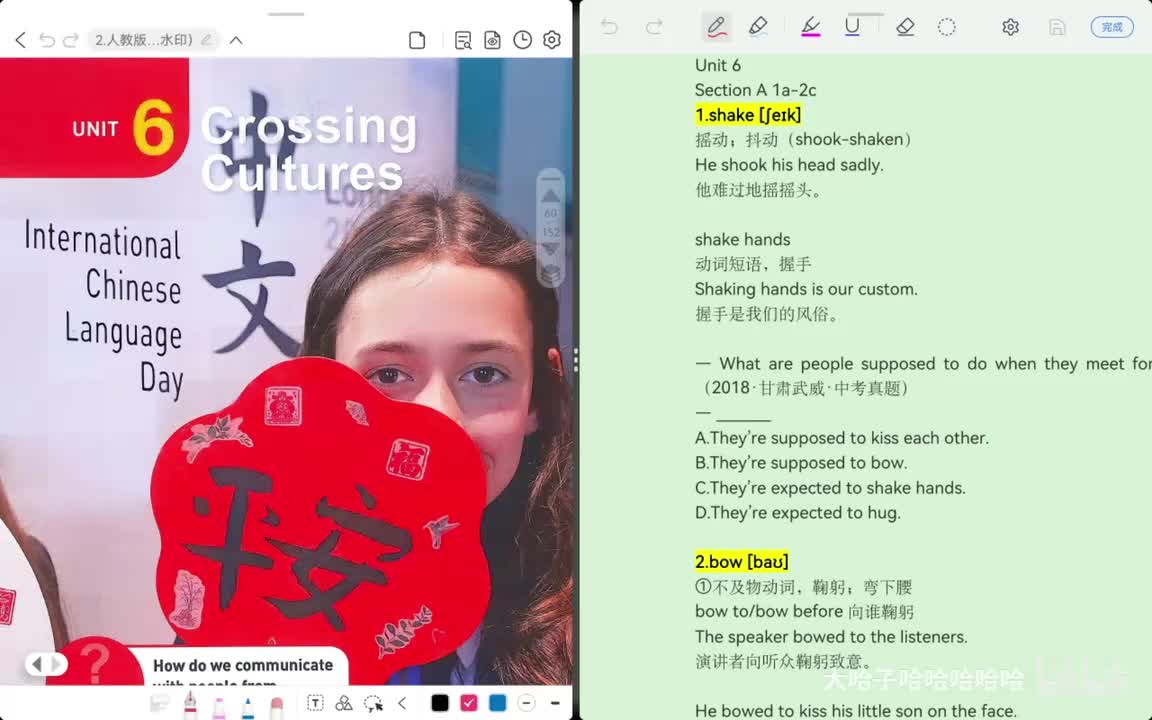Click the left-right page switch toggle
The width and height of the screenshot is (1152, 720).
point(46,664)
